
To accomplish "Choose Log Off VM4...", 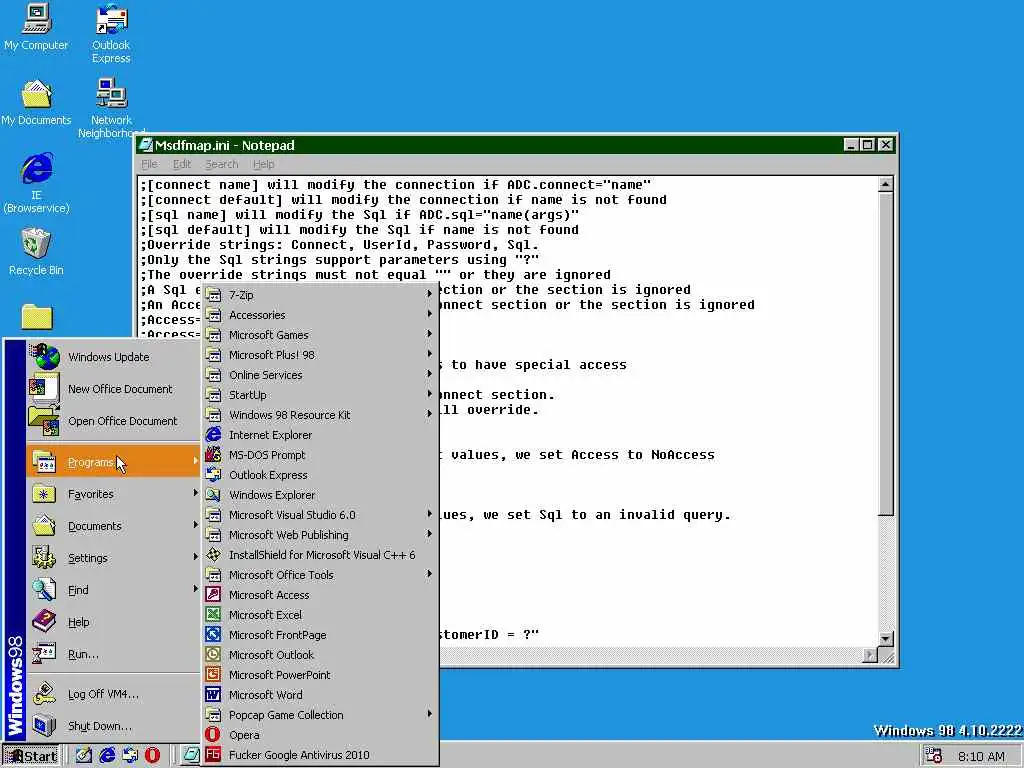I will 113,694.
